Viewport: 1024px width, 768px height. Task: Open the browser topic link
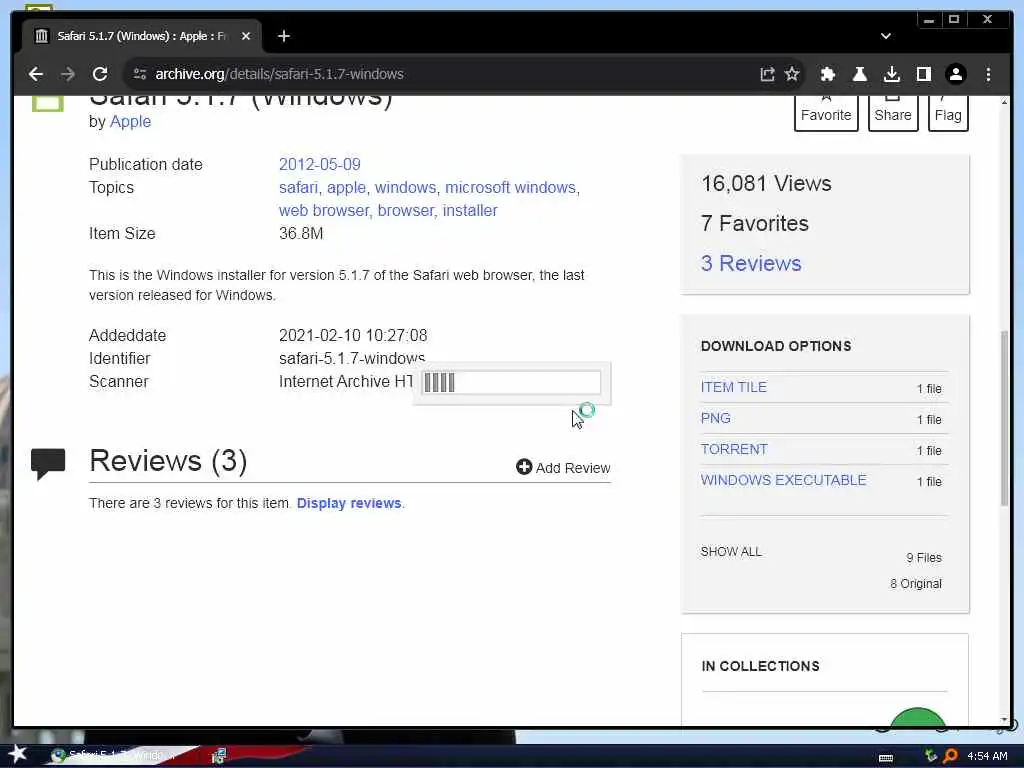[x=405, y=210]
